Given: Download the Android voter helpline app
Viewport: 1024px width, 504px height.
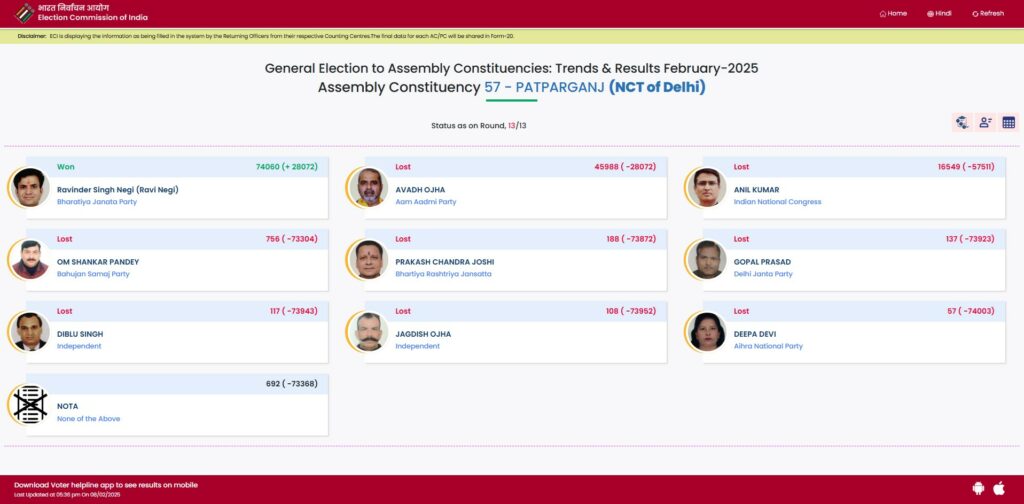Looking at the screenshot, I should tap(978, 488).
